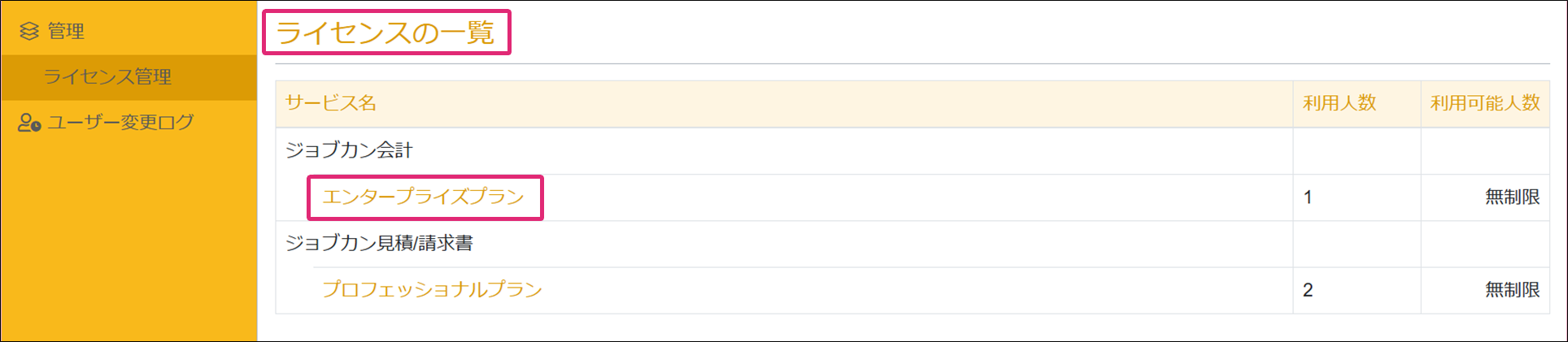Click the user-clock icon beside ユーザー変更ログ
Viewport: 1568px width, 342px height.
tap(29, 123)
